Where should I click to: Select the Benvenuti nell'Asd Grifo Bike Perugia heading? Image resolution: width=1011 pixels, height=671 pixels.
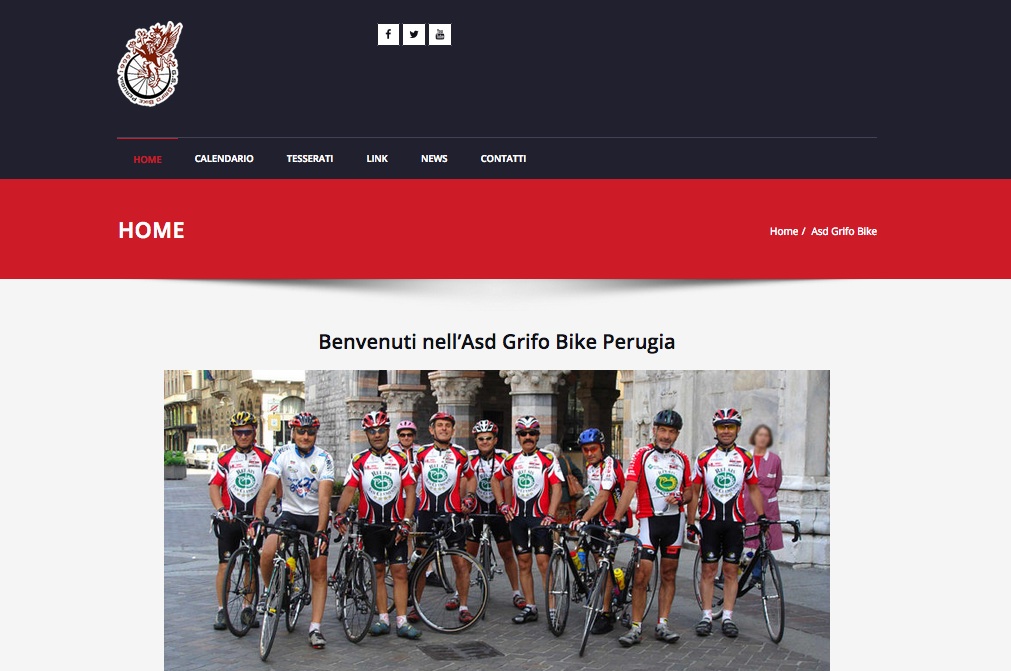pos(496,342)
